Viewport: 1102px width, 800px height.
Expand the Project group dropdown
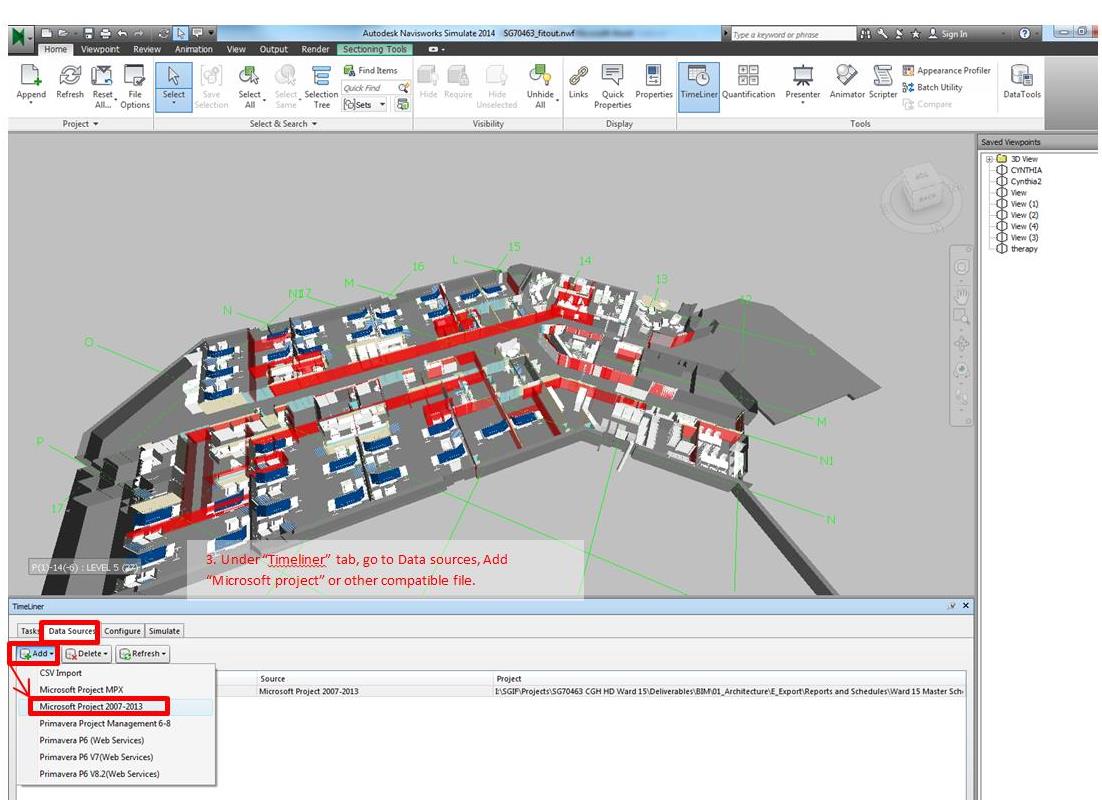80,124
